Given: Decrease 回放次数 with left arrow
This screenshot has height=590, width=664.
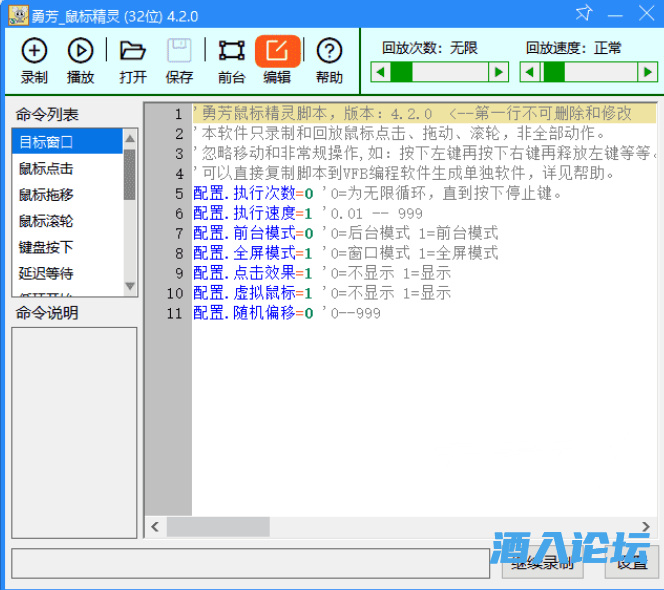Looking at the screenshot, I should (380, 72).
